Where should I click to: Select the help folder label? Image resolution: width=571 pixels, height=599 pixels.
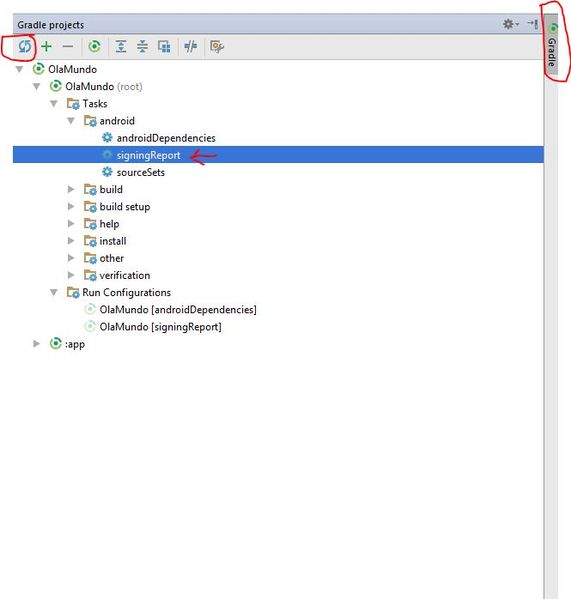pos(109,224)
